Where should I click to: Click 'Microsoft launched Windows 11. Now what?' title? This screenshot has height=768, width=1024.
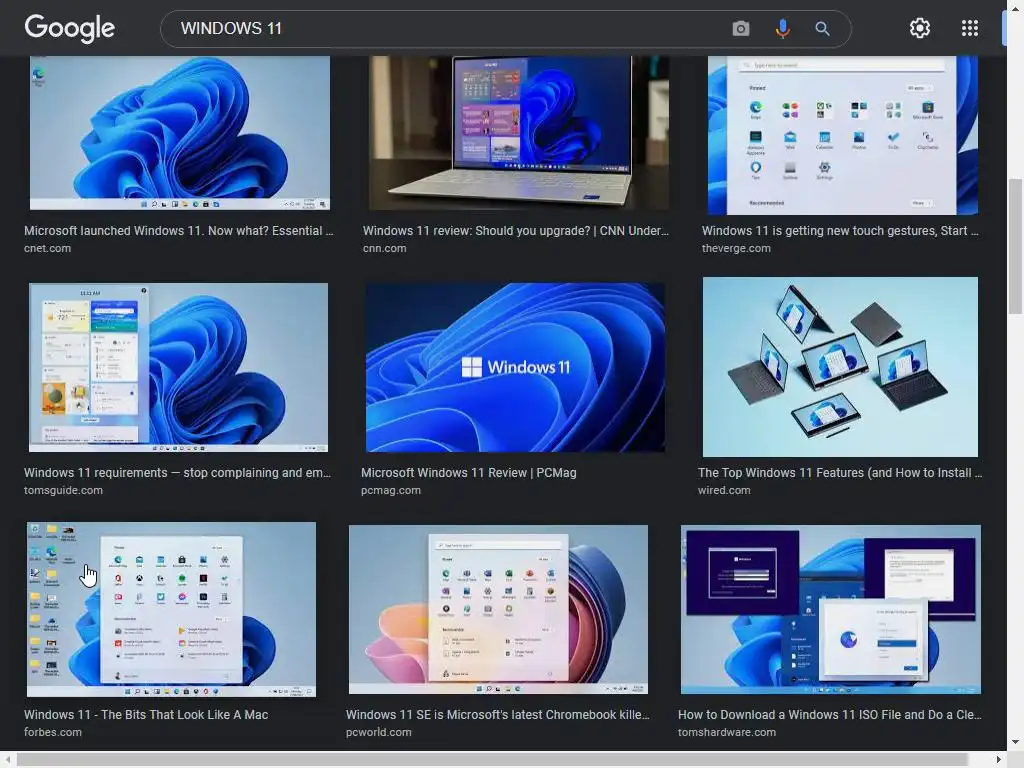pyautogui.click(x=178, y=231)
